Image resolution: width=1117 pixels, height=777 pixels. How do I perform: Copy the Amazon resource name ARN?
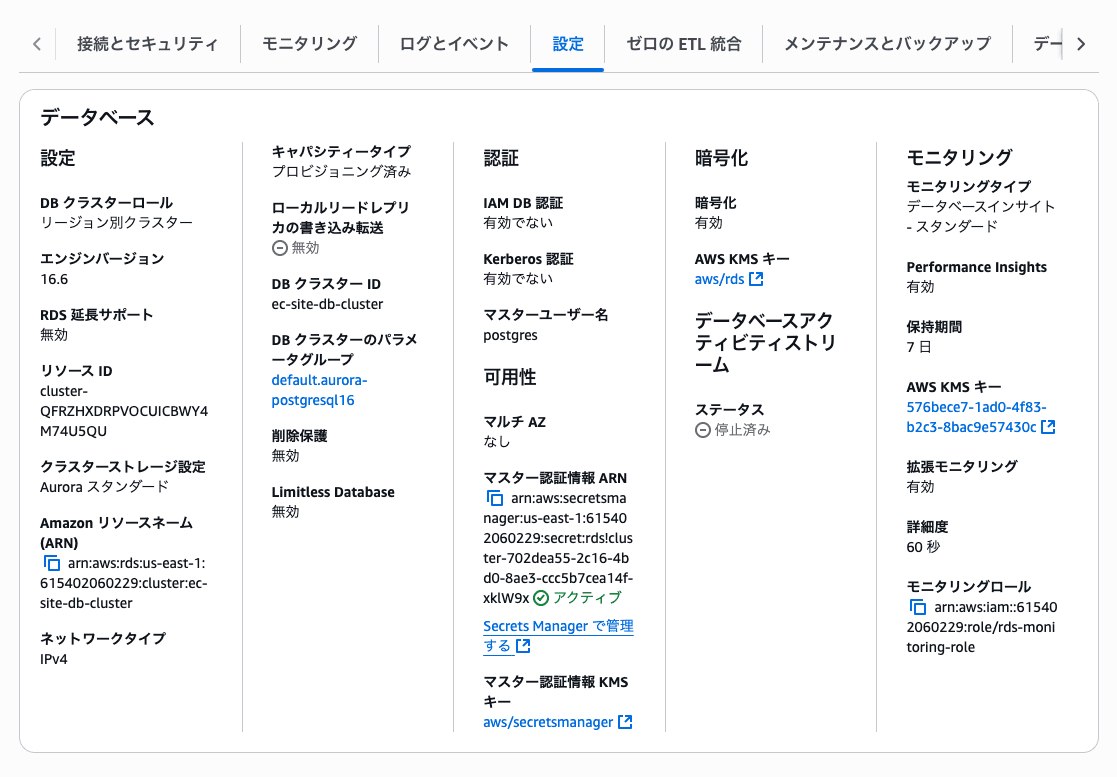pyautogui.click(x=53, y=563)
